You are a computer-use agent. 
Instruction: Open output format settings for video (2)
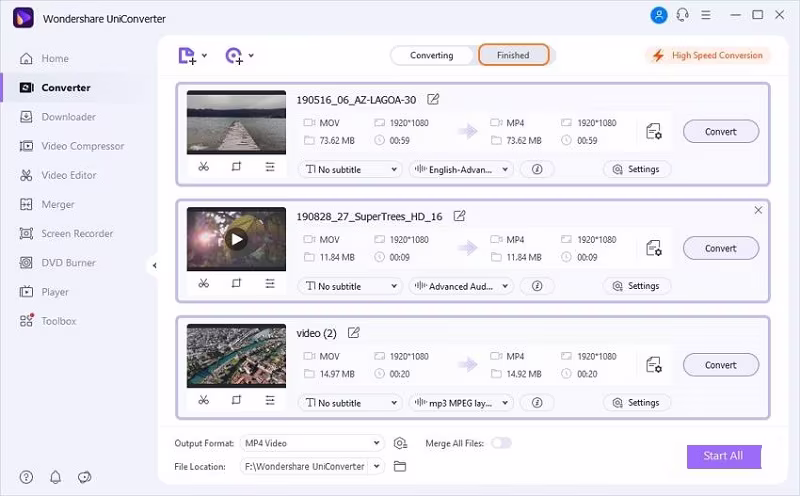point(654,365)
